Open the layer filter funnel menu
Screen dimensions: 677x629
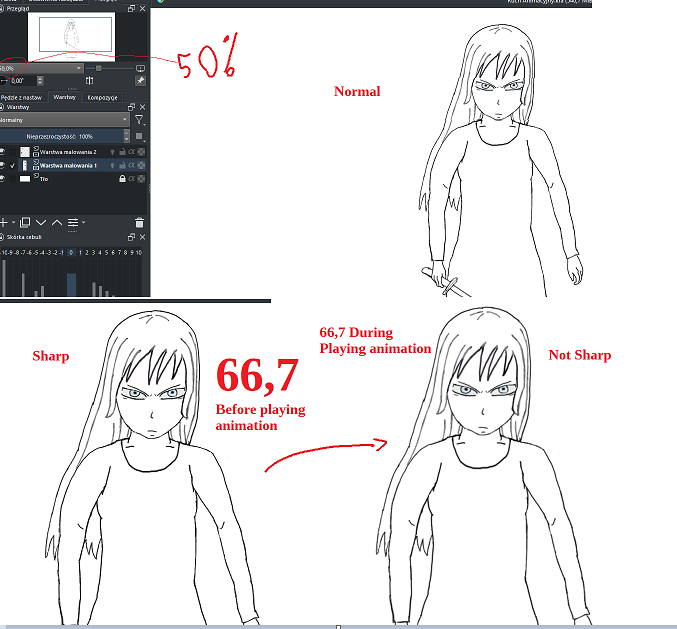coord(139,120)
